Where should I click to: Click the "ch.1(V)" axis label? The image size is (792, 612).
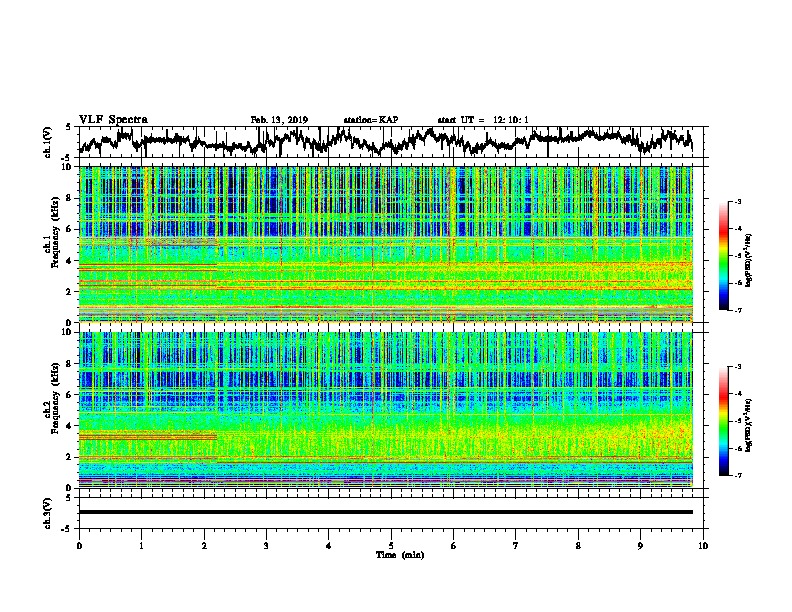coord(48,142)
